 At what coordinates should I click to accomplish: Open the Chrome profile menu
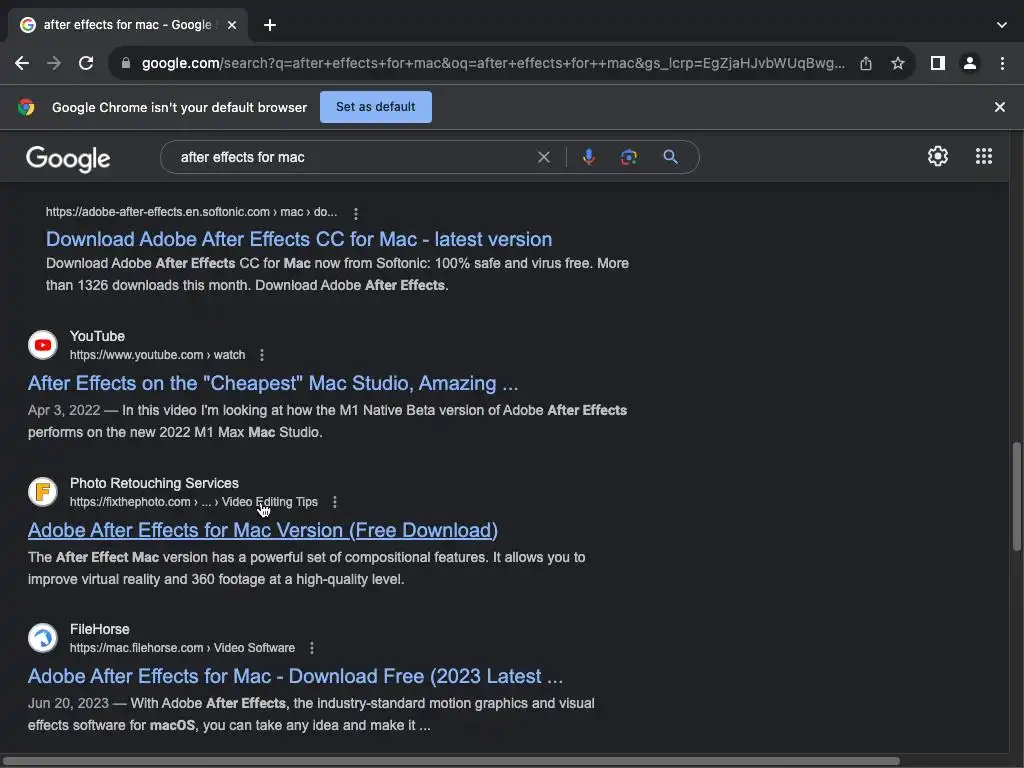point(970,63)
